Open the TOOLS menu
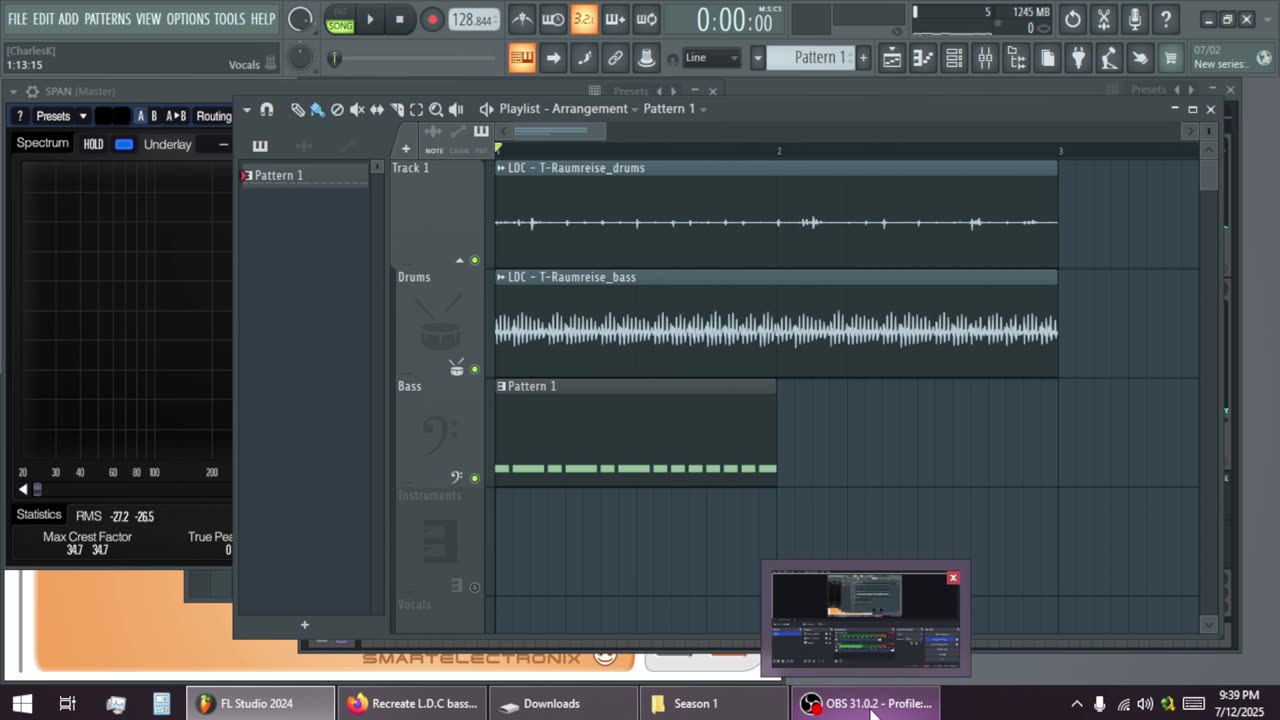Image resolution: width=1280 pixels, height=720 pixels. (229, 19)
